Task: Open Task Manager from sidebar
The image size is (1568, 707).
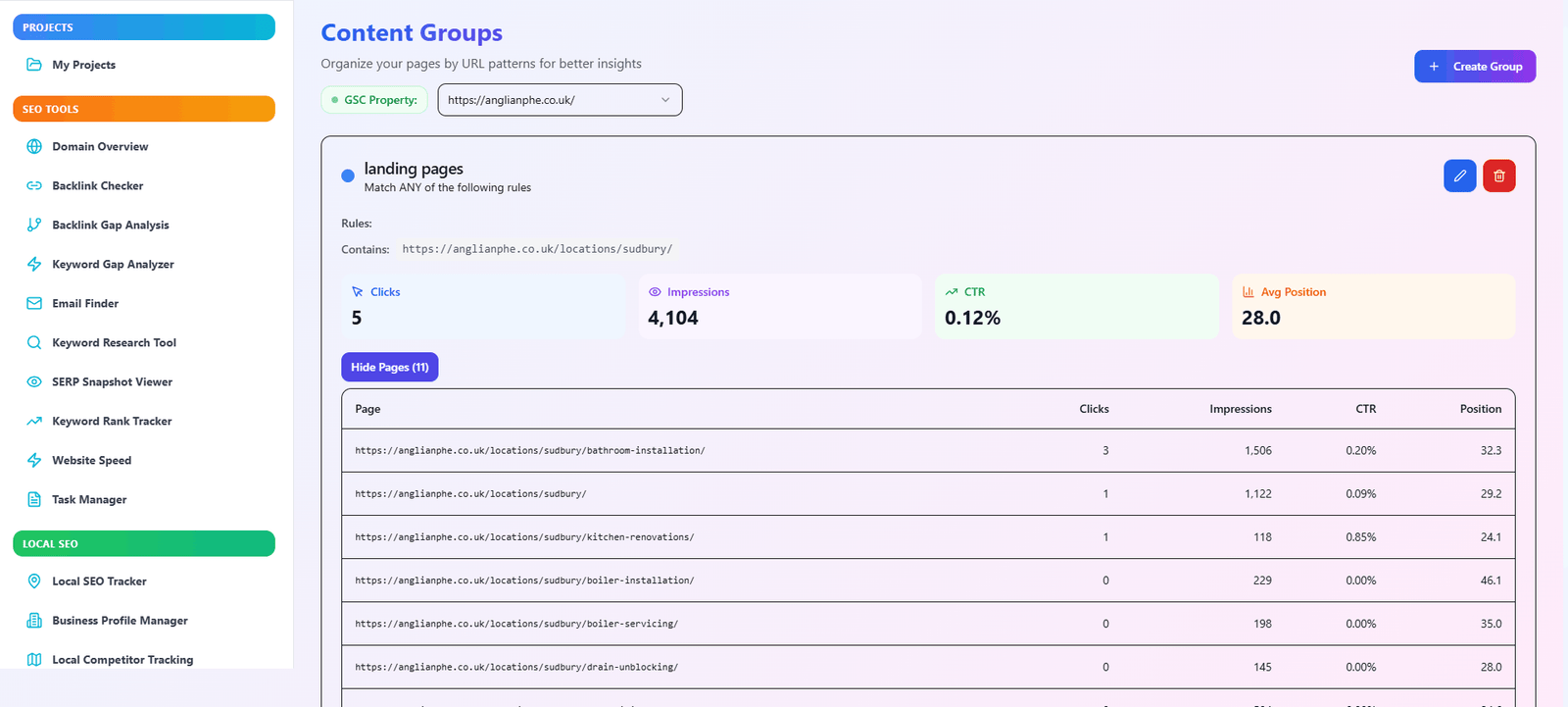Action: [x=89, y=499]
